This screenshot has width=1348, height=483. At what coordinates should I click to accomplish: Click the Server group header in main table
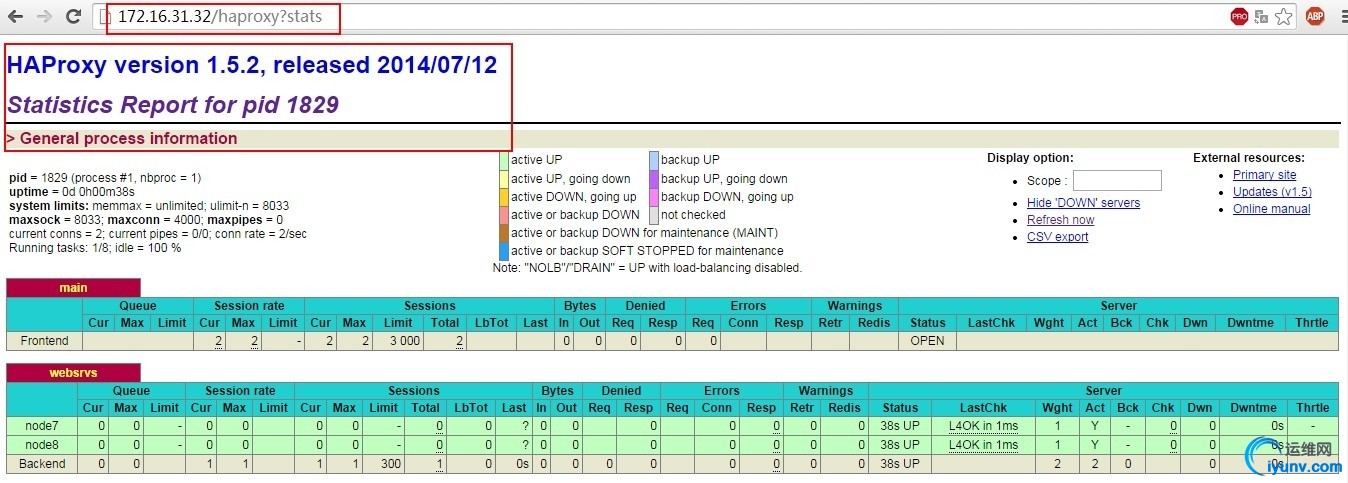click(x=1118, y=306)
